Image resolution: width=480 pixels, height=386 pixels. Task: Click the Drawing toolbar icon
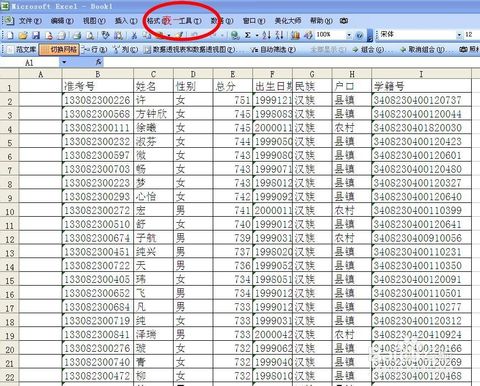[x=308, y=35]
